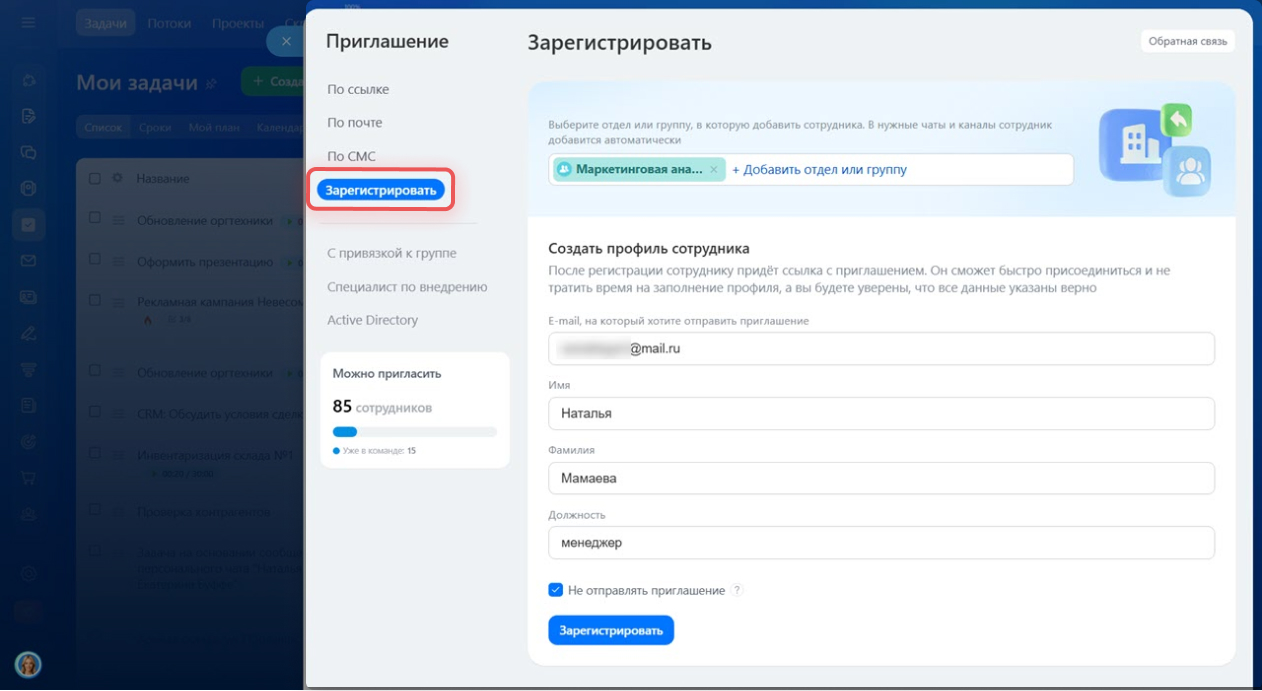Image resolution: width=1262 pixels, height=691 pixels.
Task: Close the invitation side panel
Action: pyautogui.click(x=286, y=41)
